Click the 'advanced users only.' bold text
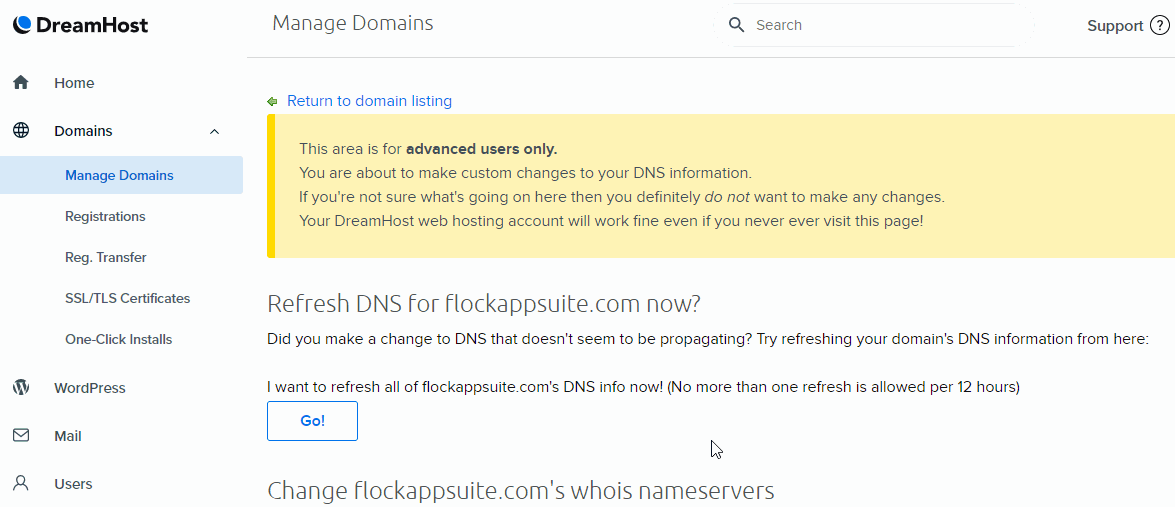Viewport: 1175px width, 507px height. [482, 148]
